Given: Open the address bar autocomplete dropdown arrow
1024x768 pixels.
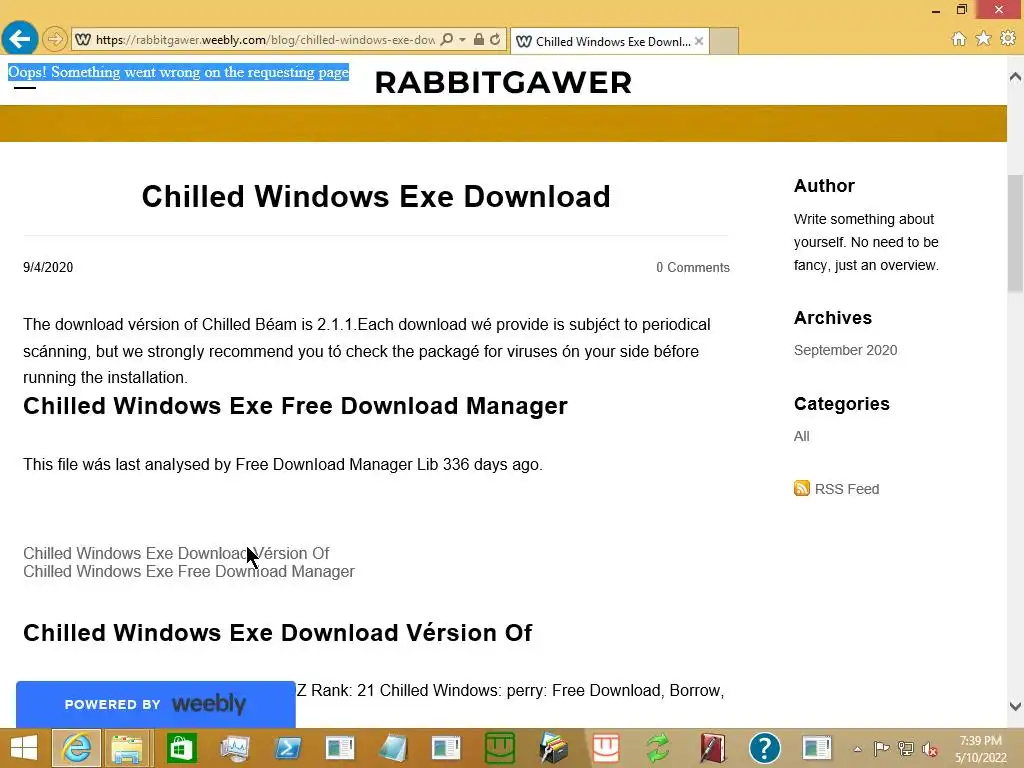Looking at the screenshot, I should pyautogui.click(x=462, y=40).
